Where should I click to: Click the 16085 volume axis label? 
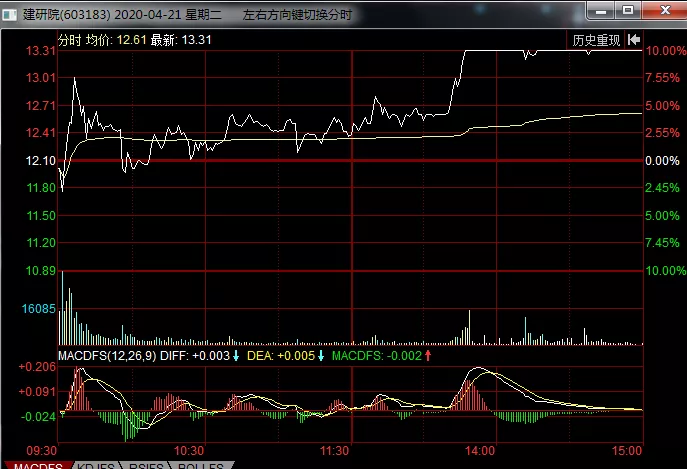[x=39, y=309]
